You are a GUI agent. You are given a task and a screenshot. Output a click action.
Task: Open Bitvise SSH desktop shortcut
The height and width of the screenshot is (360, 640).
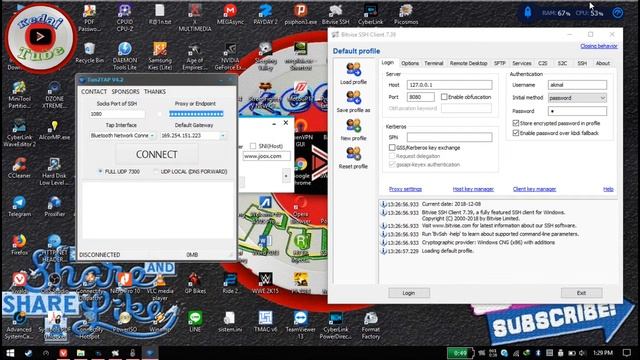click(x=336, y=14)
